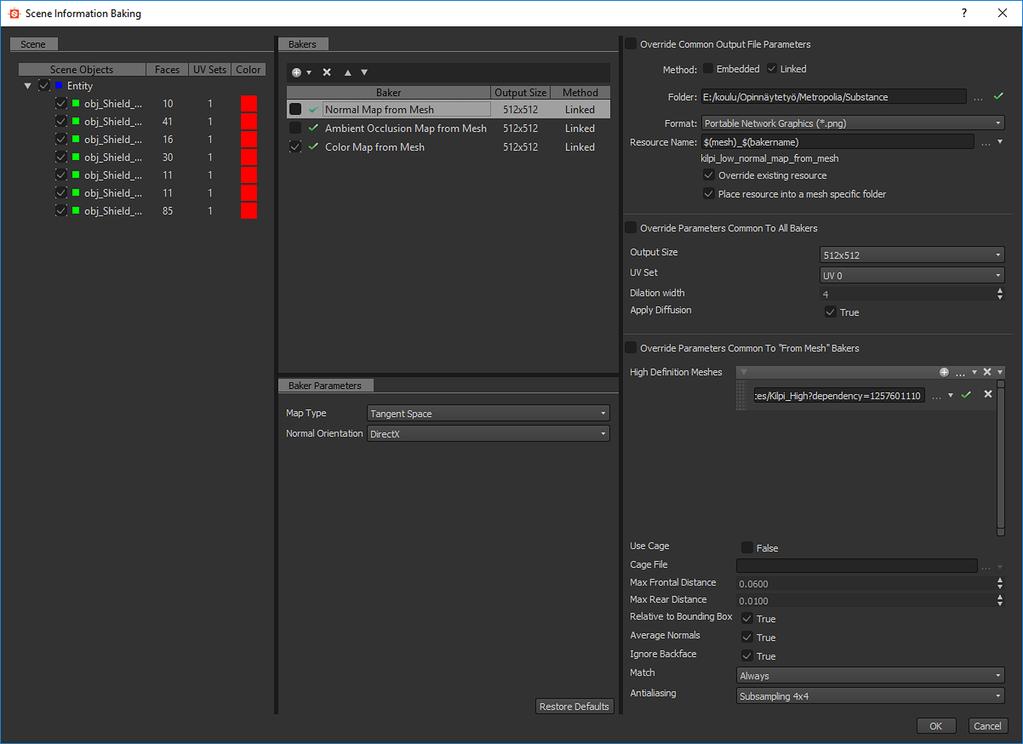The image size is (1023, 744).
Task: Sort by the Output Size column header
Action: coord(520,93)
